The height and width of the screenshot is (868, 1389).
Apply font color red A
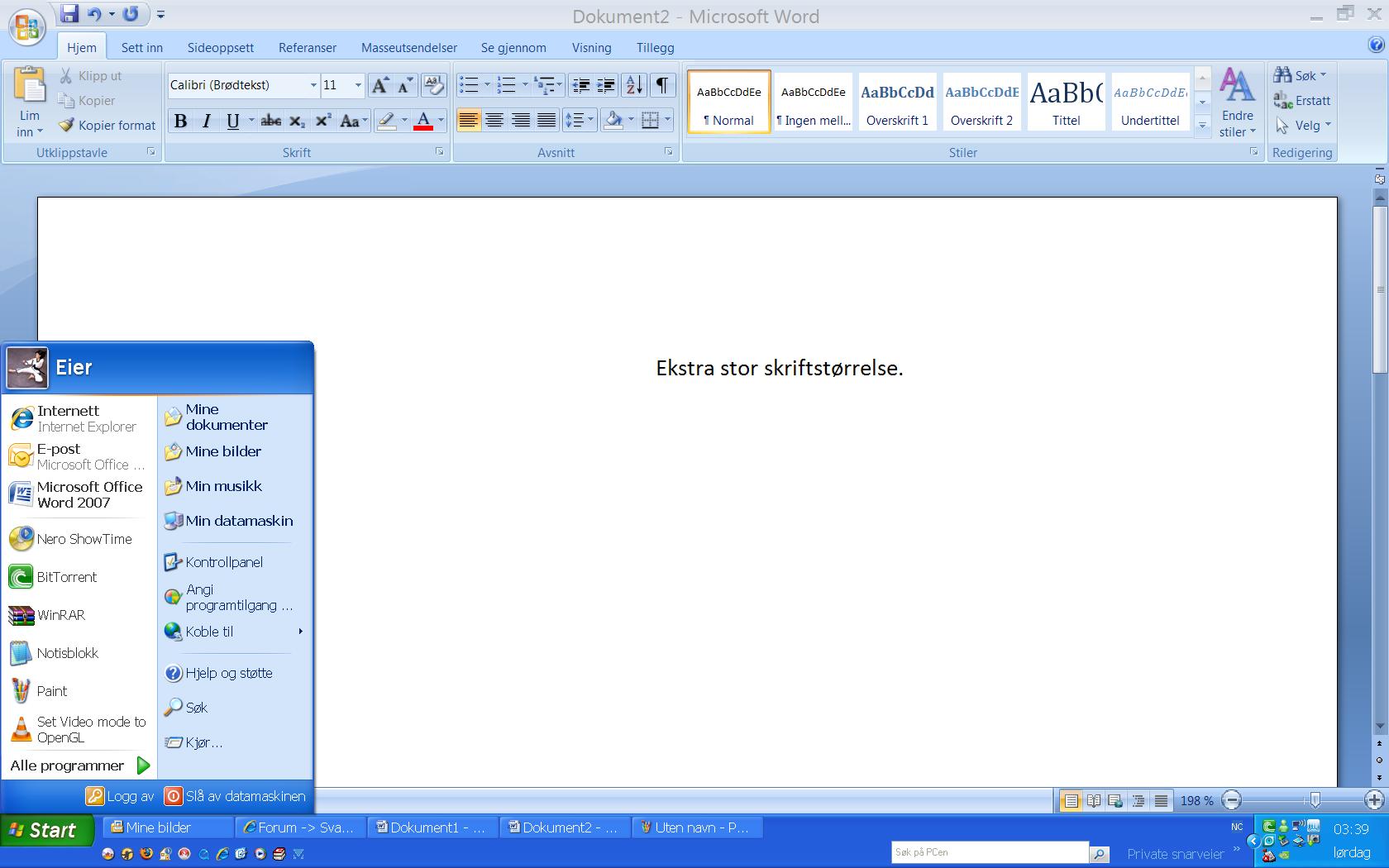[423, 121]
